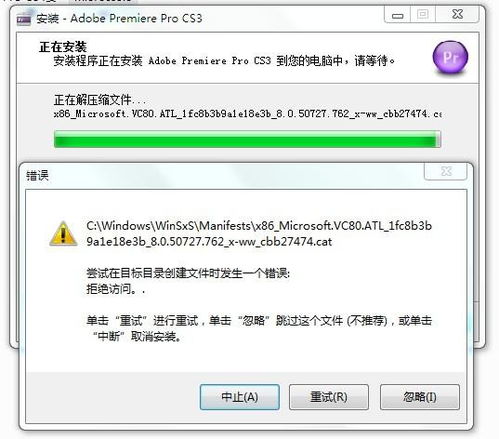
Task: Minimize the Premiere Pro installer window
Action: 397,14
